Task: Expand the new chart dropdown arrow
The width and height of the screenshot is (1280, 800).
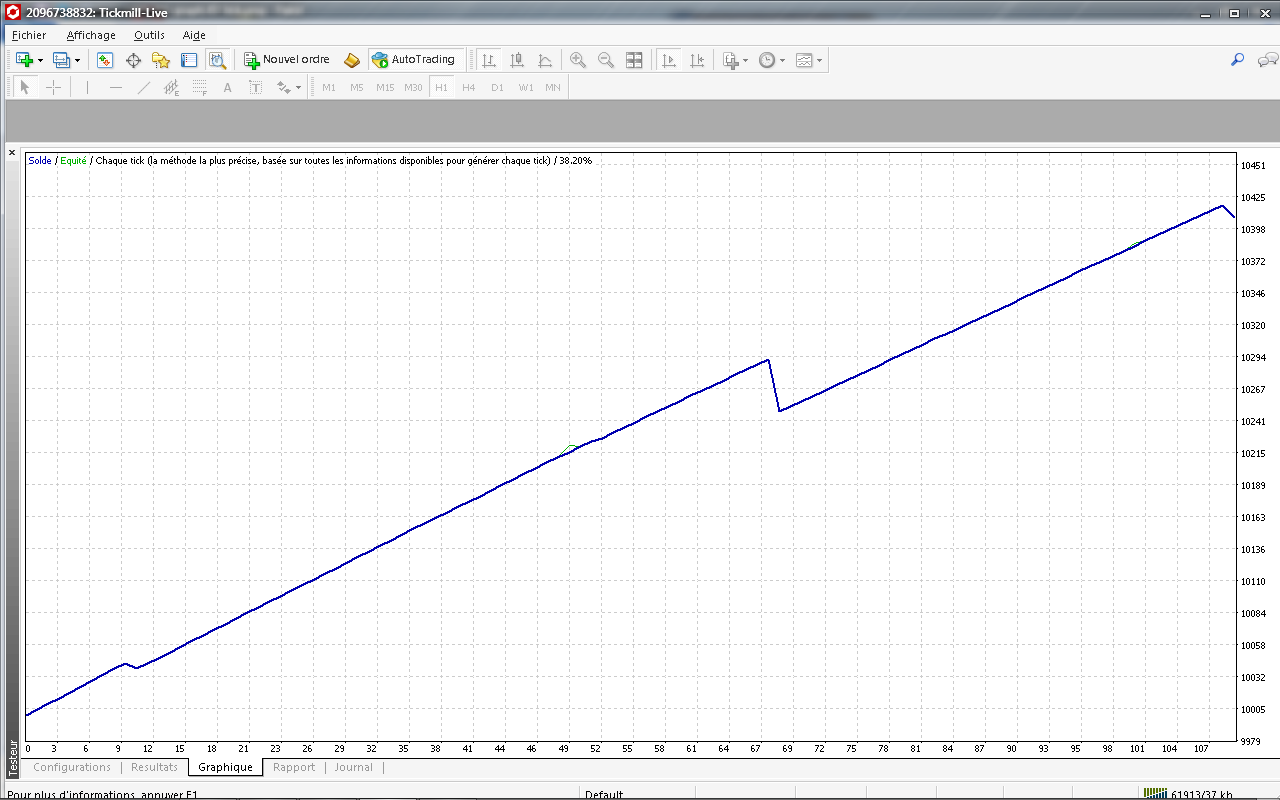Action: [40, 61]
